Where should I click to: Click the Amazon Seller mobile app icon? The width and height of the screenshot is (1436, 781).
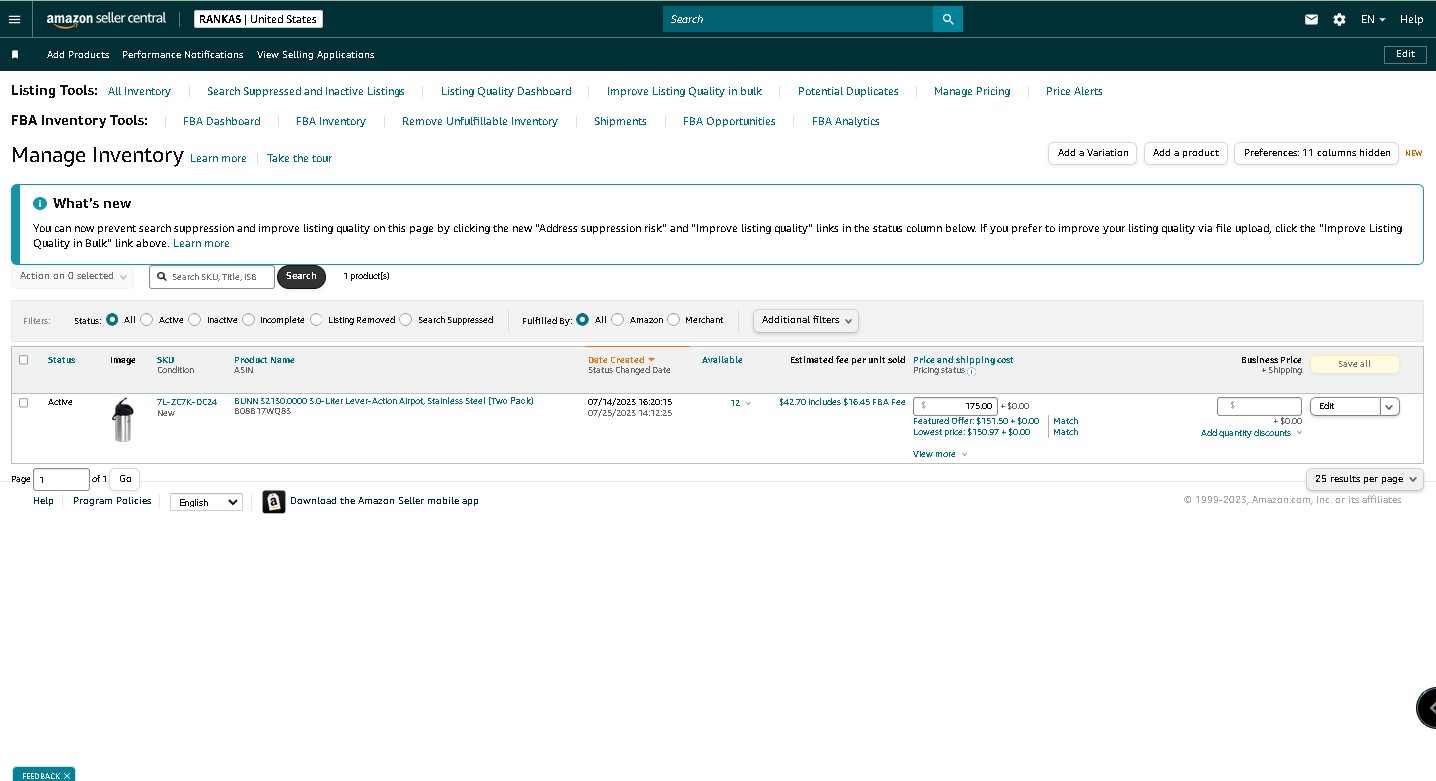coord(274,502)
